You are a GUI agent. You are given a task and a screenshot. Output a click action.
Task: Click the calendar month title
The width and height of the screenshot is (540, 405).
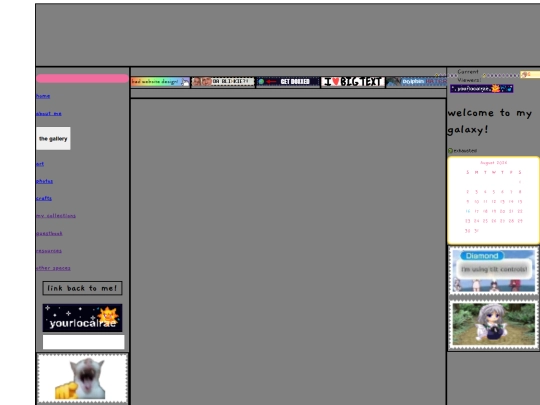tap(494, 163)
